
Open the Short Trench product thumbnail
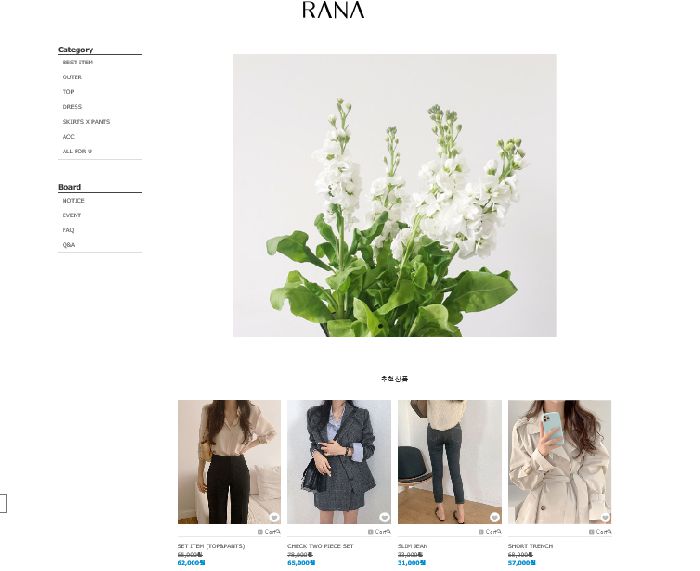(x=559, y=462)
